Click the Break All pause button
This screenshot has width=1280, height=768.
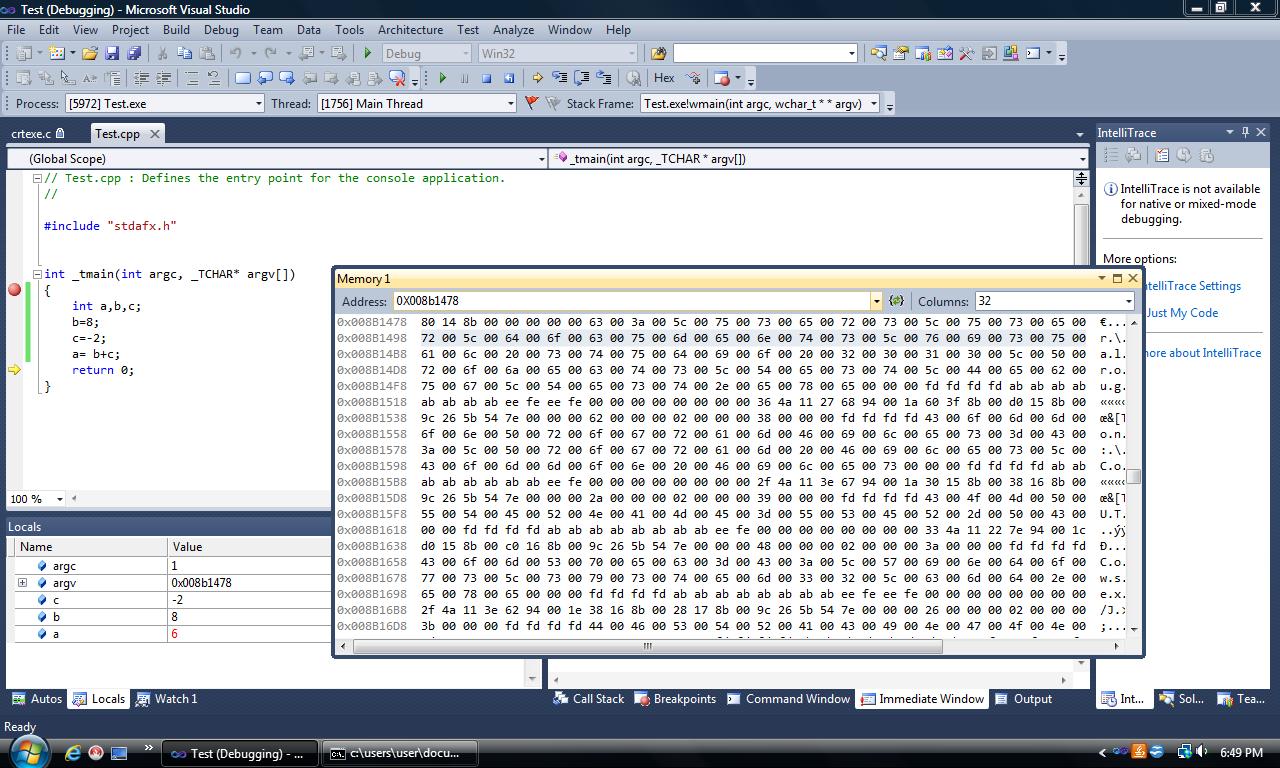click(x=464, y=77)
